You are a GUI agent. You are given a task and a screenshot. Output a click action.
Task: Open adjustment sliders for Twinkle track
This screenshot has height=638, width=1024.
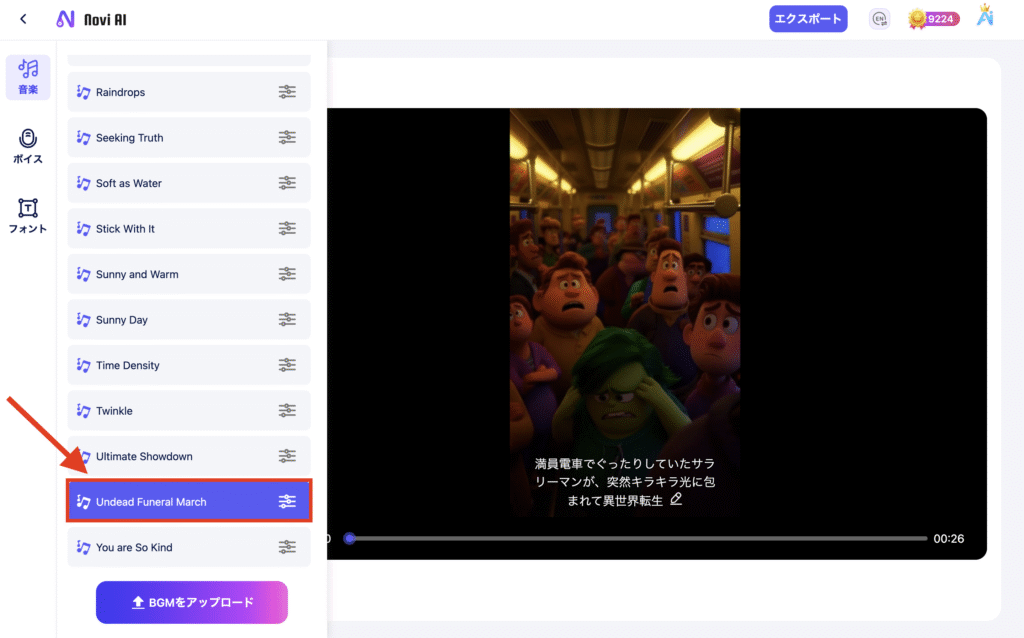click(x=287, y=411)
